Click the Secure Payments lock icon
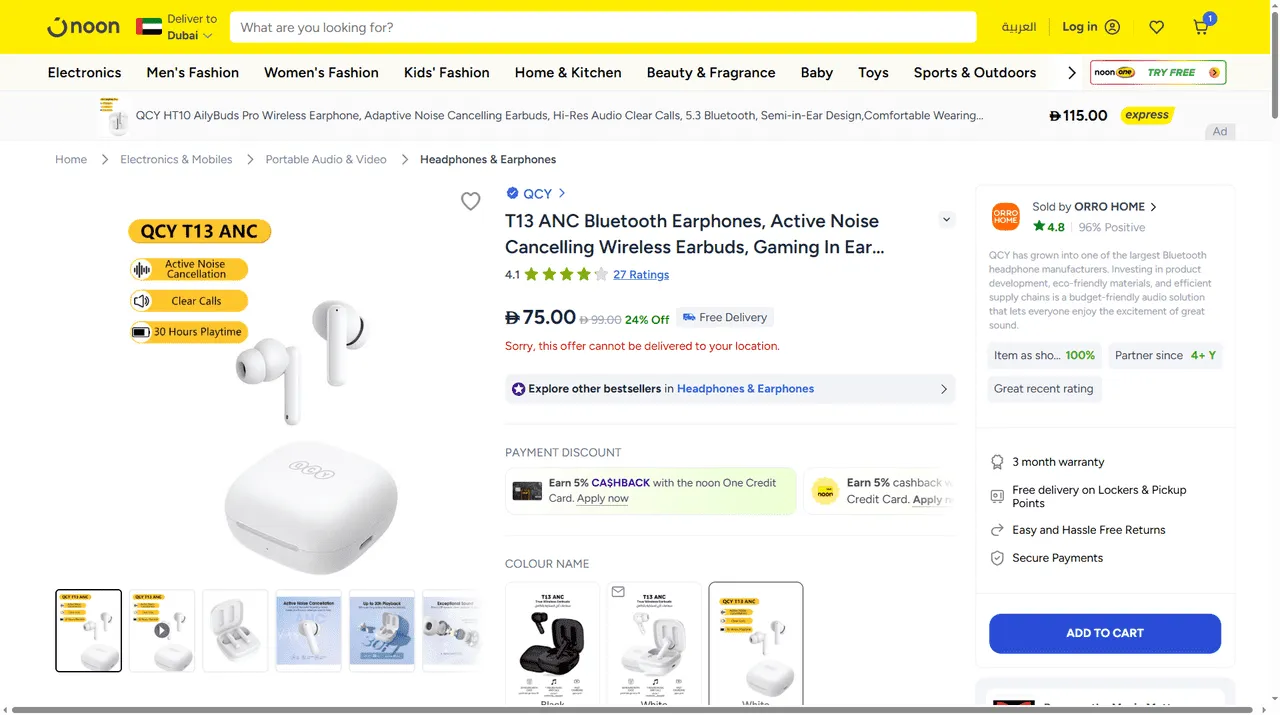This screenshot has width=1280, height=715. pyautogui.click(x=995, y=558)
